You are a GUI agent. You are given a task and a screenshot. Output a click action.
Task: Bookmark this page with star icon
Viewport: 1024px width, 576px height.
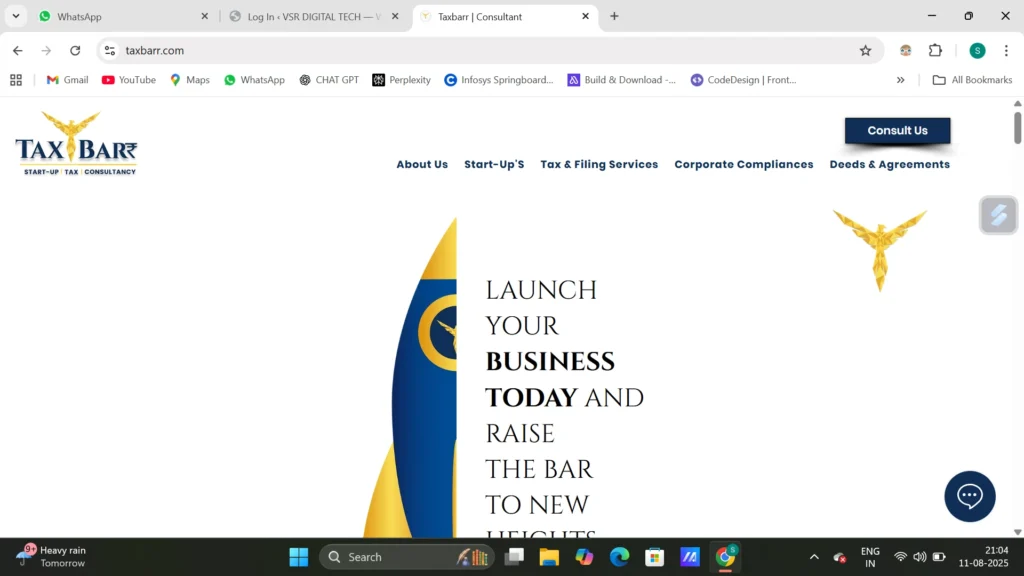pos(865,51)
